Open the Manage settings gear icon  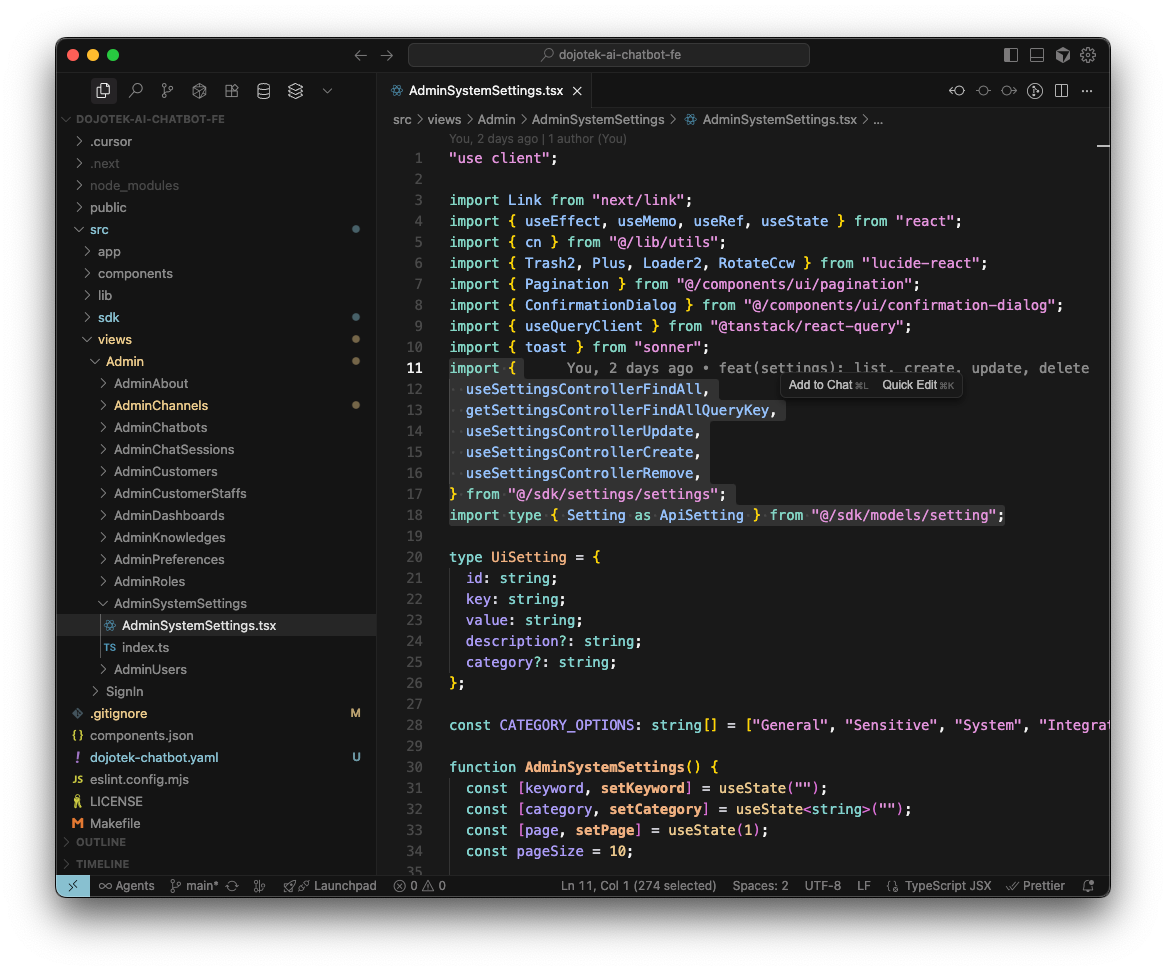1089,55
